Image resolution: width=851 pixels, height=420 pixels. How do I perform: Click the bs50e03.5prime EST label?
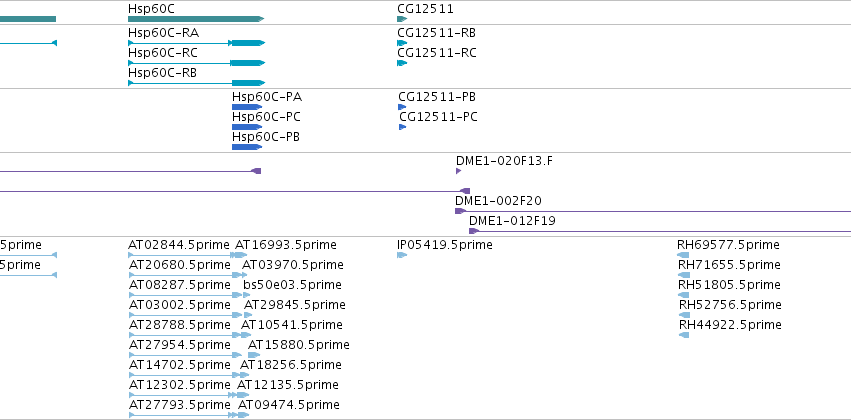tap(293, 285)
